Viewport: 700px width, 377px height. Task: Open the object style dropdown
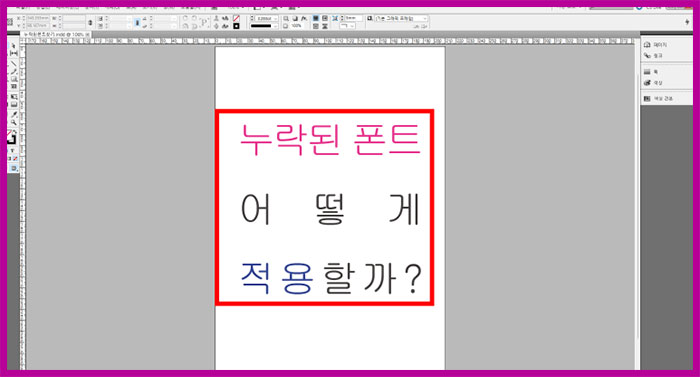pyautogui.click(x=401, y=18)
